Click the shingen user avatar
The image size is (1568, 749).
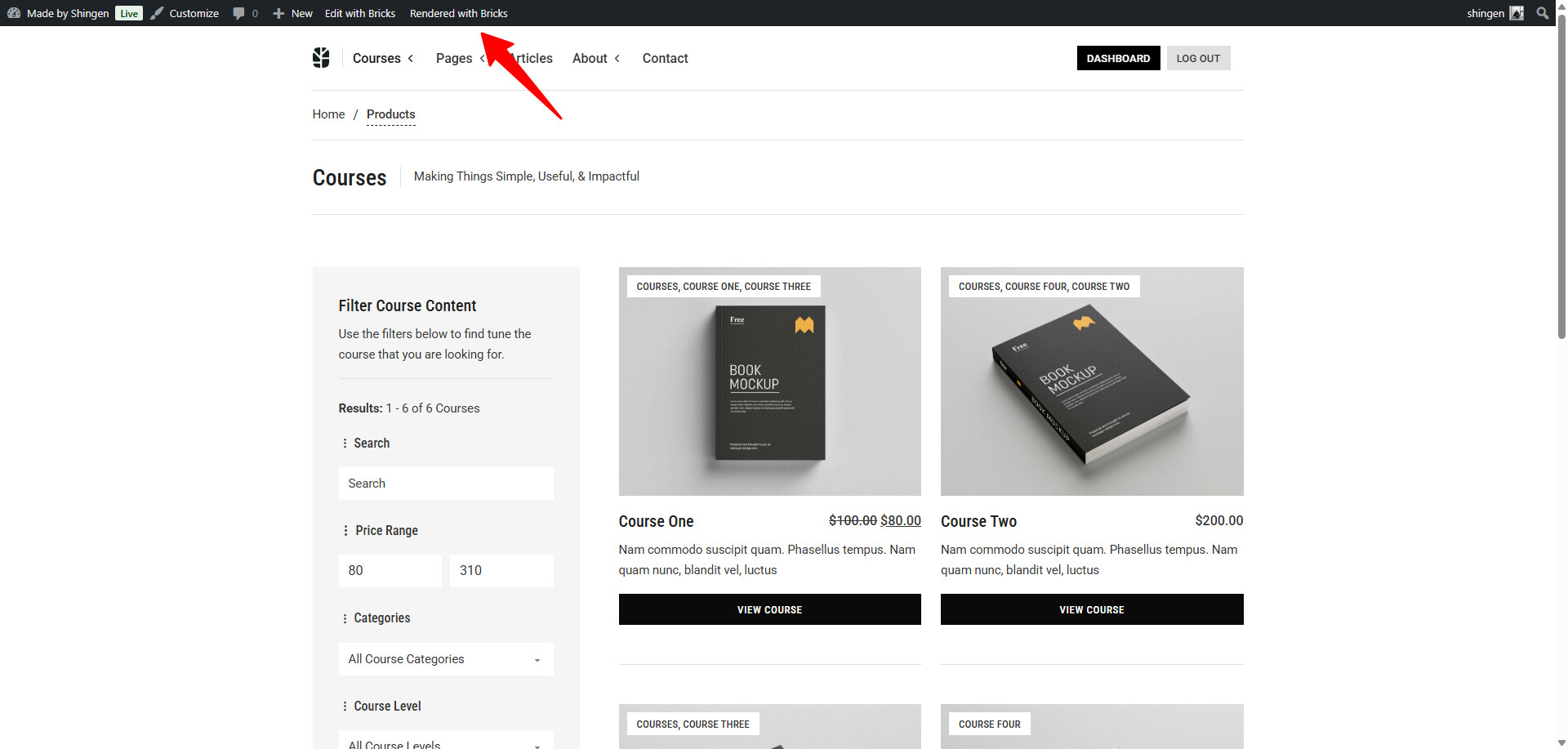pyautogui.click(x=1517, y=13)
